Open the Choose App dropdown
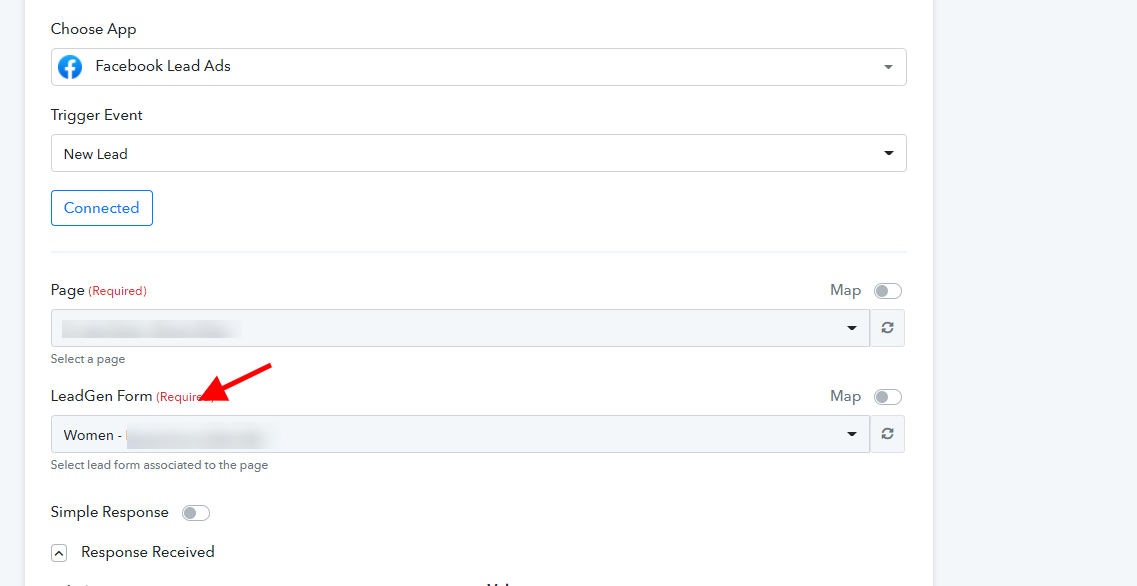This screenshot has height=586, width=1137. click(478, 67)
